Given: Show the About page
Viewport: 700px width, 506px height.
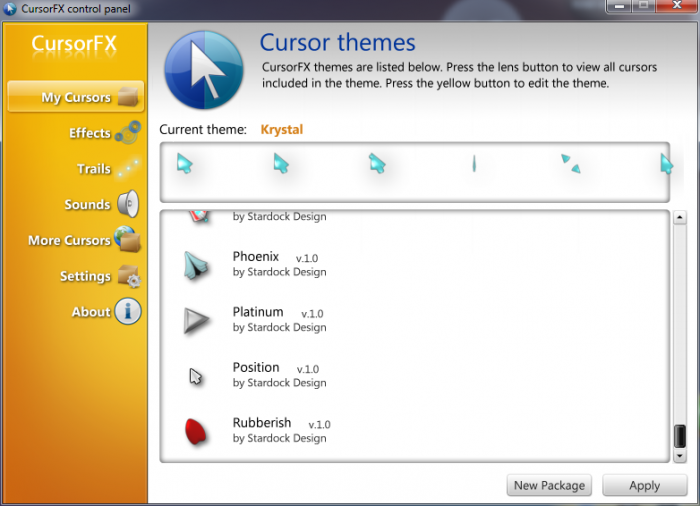Looking at the screenshot, I should tap(91, 312).
